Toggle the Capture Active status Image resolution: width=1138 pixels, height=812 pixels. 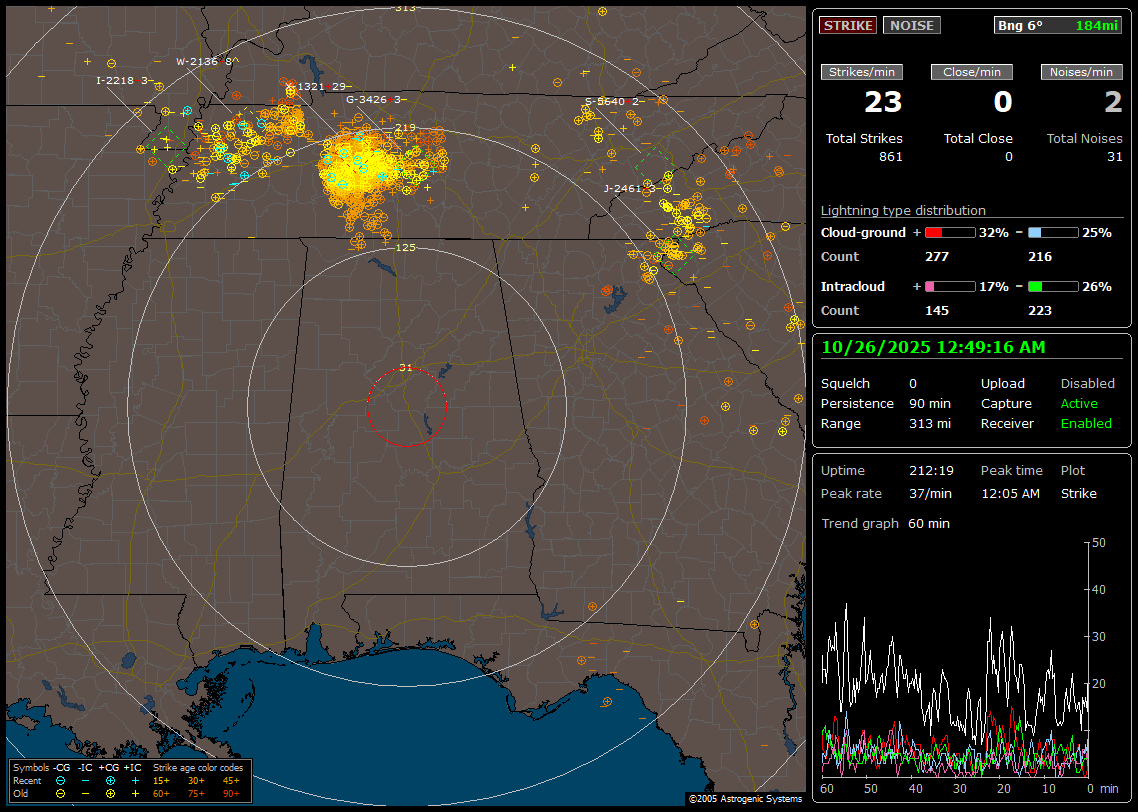click(x=1079, y=404)
